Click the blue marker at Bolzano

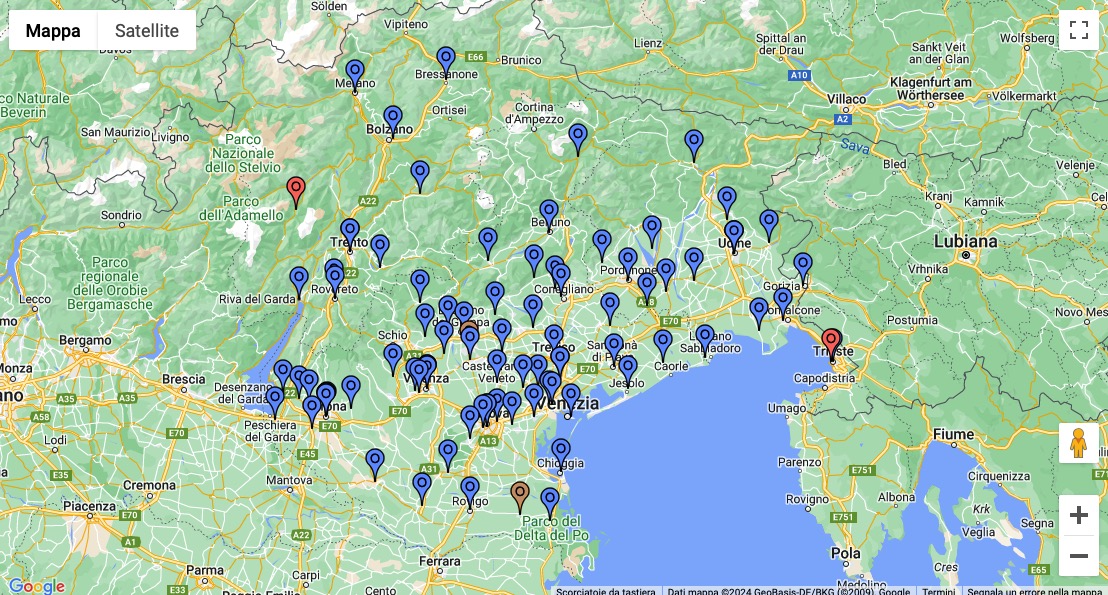393,118
